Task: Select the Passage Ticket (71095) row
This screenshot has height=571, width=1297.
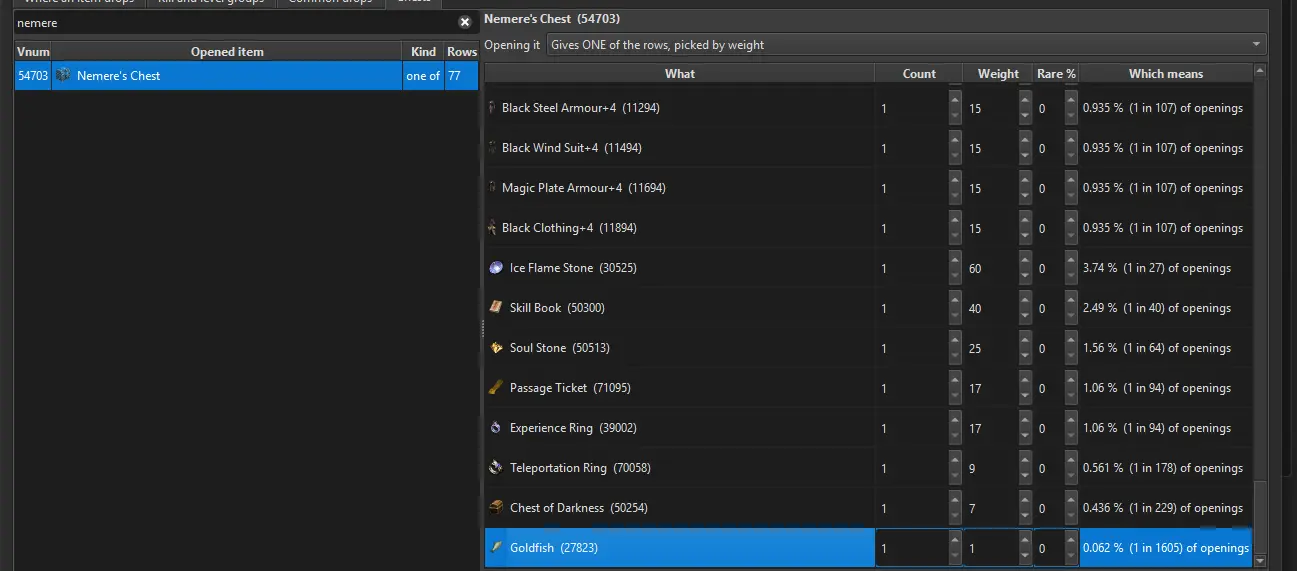Action: click(x=868, y=388)
